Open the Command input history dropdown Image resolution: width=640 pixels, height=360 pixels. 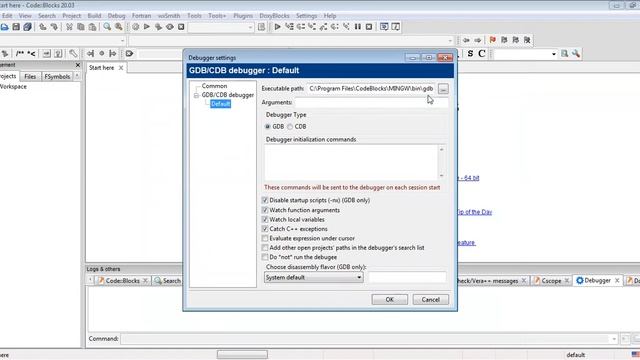point(614,339)
